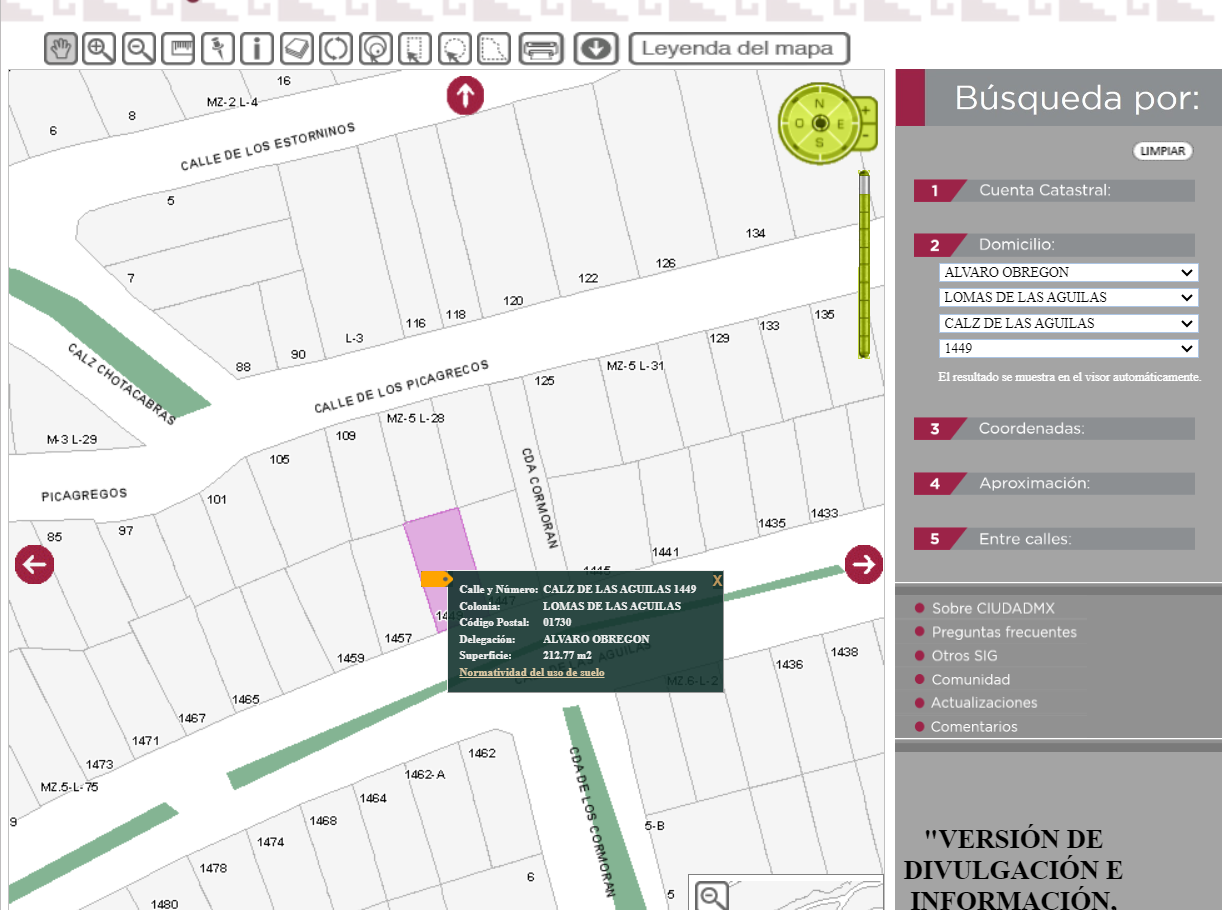
Task: Click the compass center button
Action: coord(820,123)
